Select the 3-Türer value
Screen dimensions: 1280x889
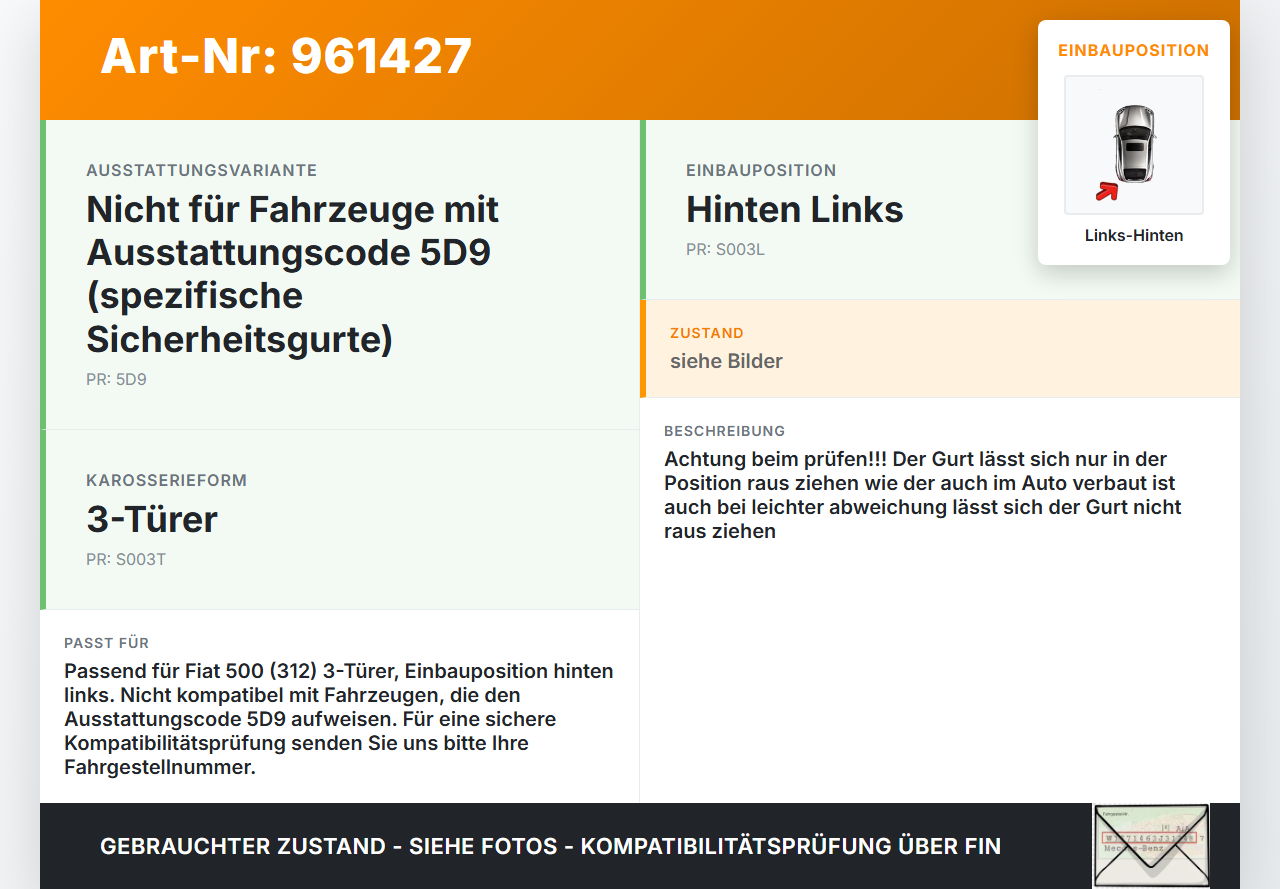point(152,520)
